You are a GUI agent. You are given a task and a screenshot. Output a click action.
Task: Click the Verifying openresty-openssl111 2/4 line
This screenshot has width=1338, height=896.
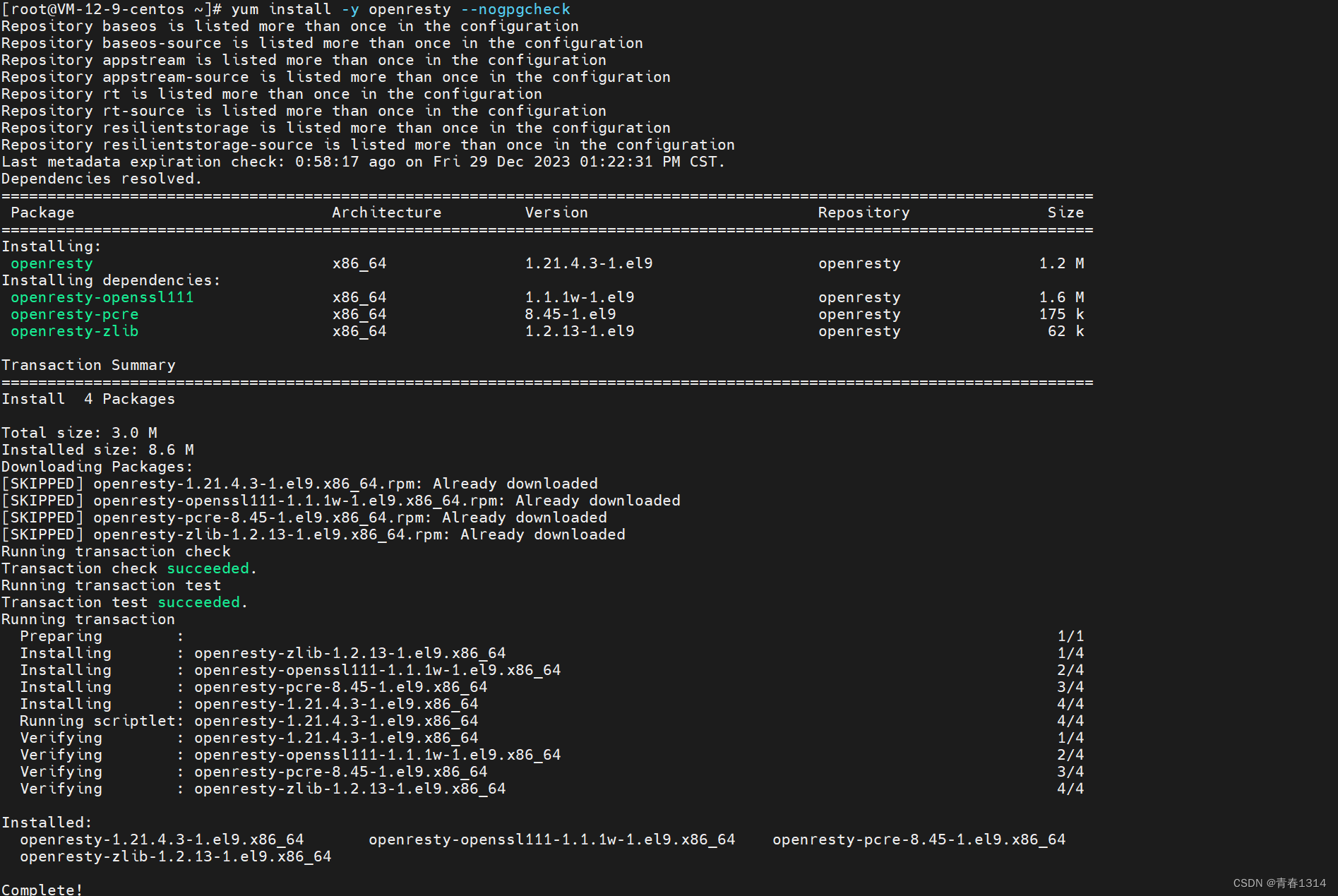coord(552,755)
